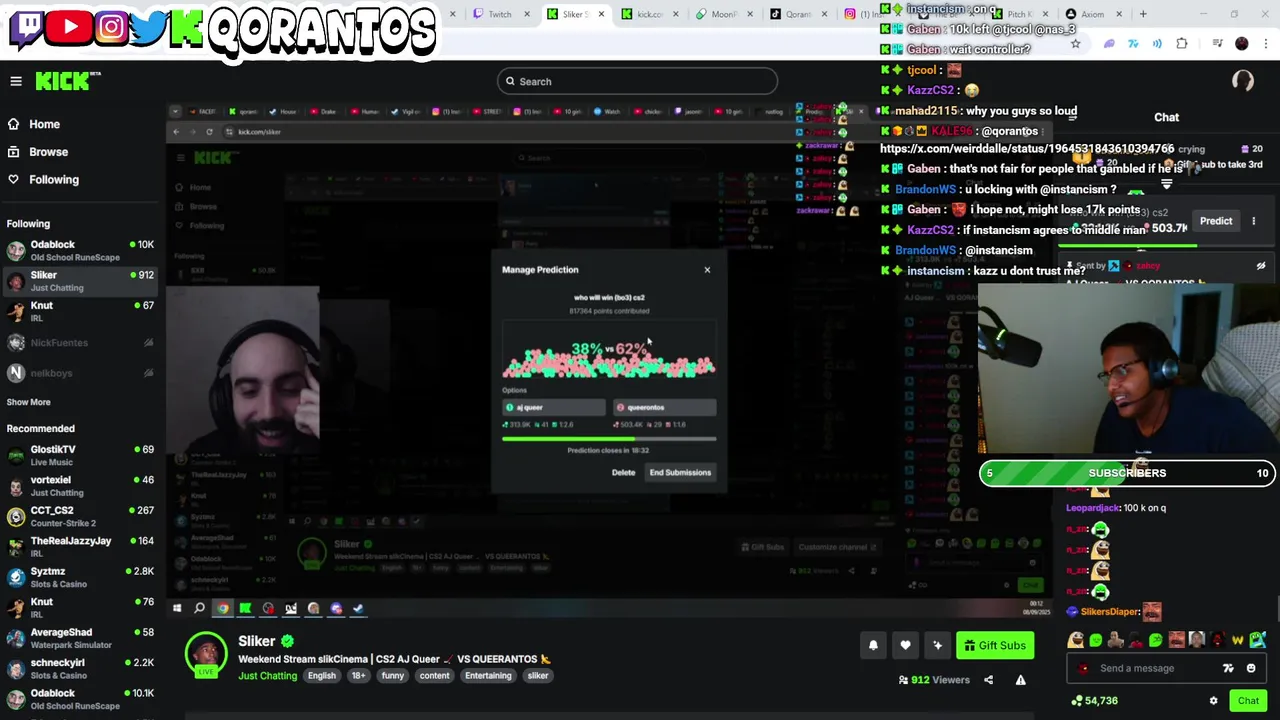Open recommended channel GlostikTV

click(x=80, y=455)
